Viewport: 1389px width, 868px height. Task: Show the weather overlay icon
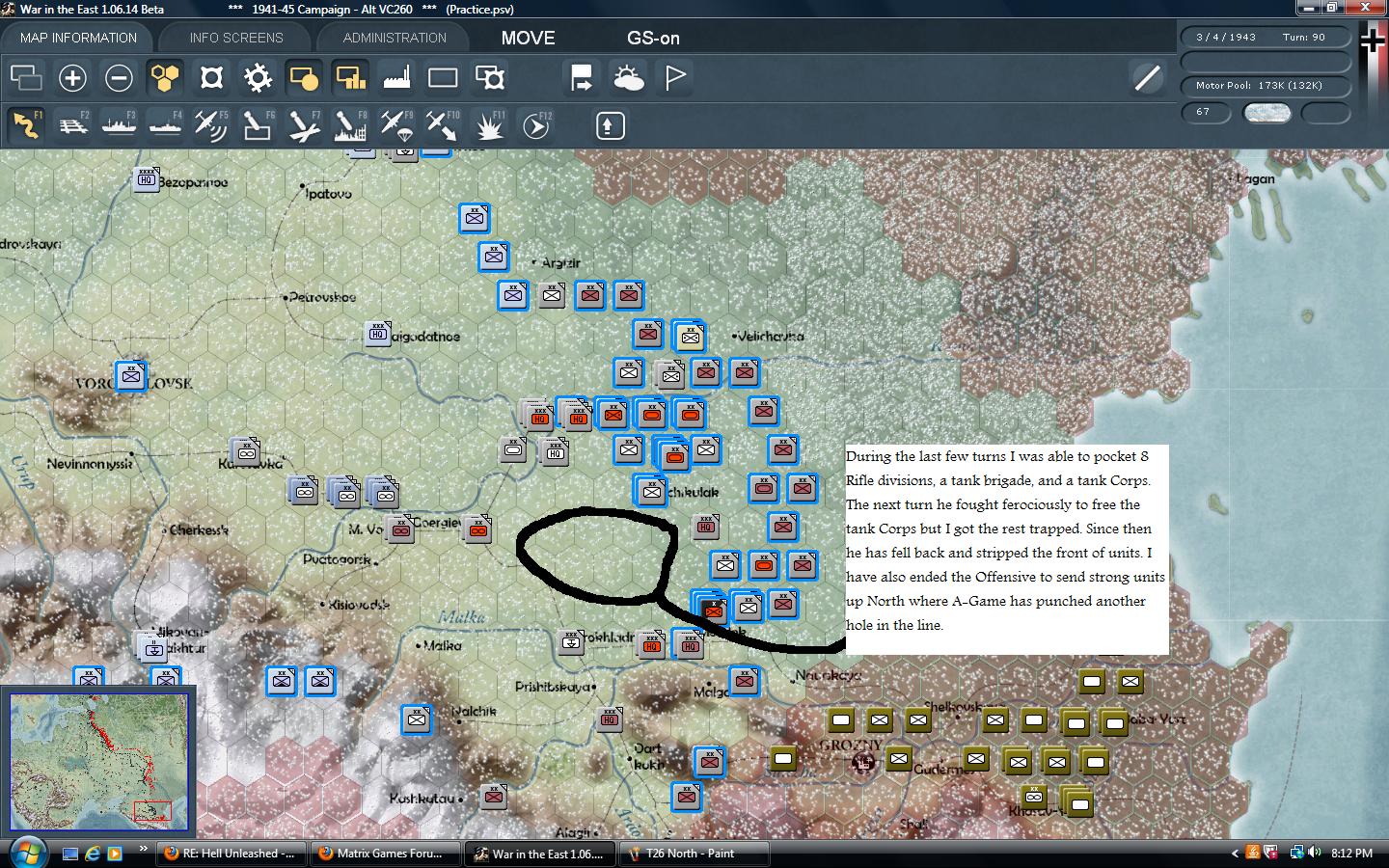(628, 77)
